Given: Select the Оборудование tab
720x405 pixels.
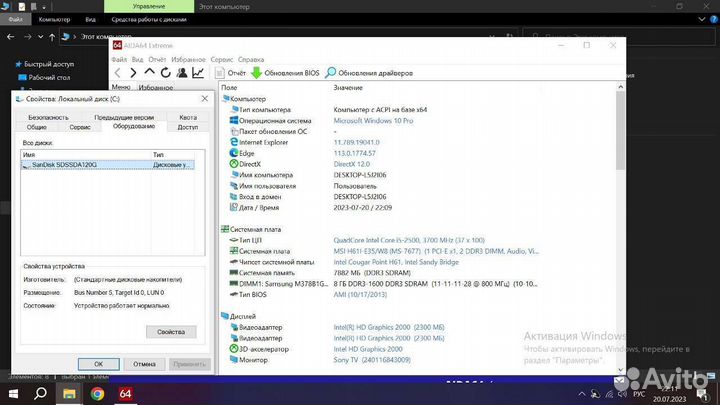Looking at the screenshot, I should coord(134,126).
